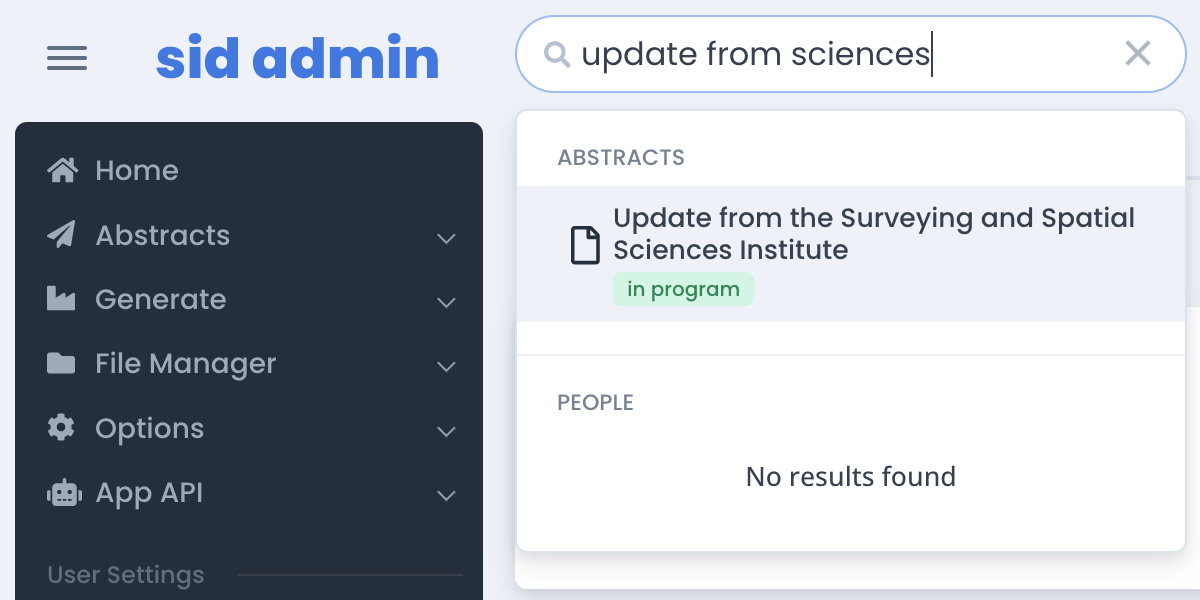
Task: Click the File Manager folder icon
Action: click(61, 363)
